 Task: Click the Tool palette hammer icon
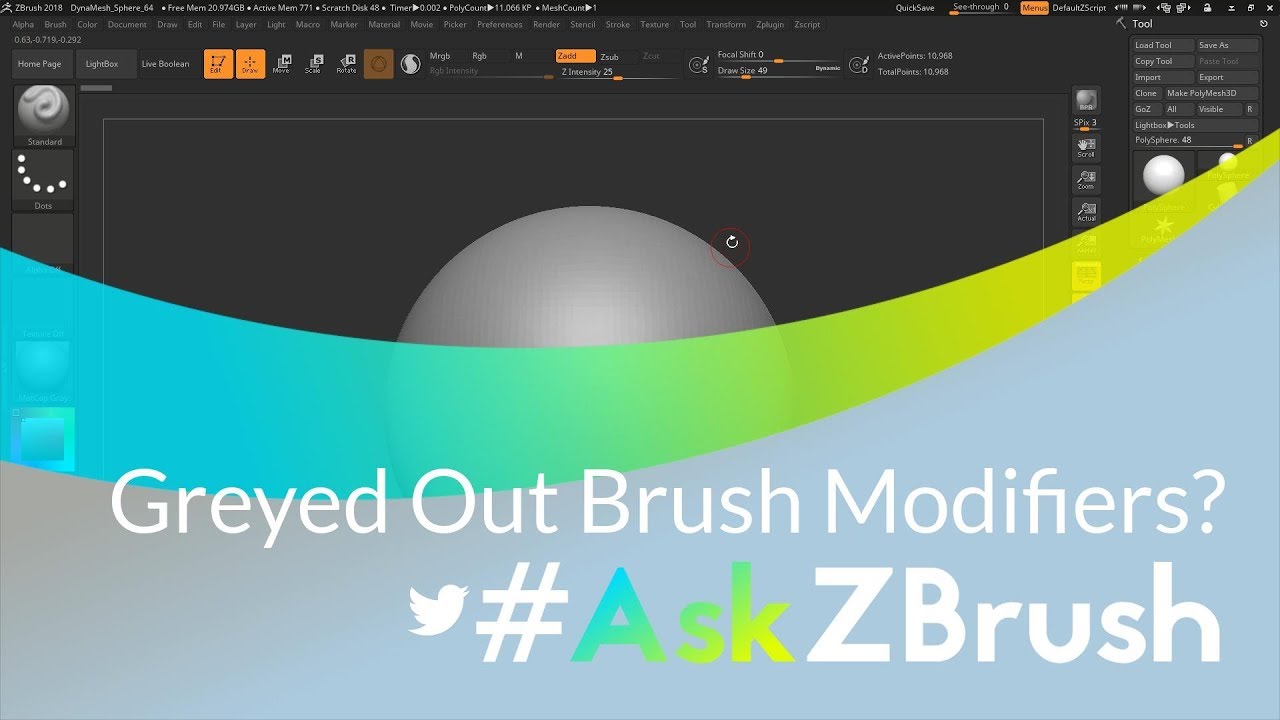1121,24
